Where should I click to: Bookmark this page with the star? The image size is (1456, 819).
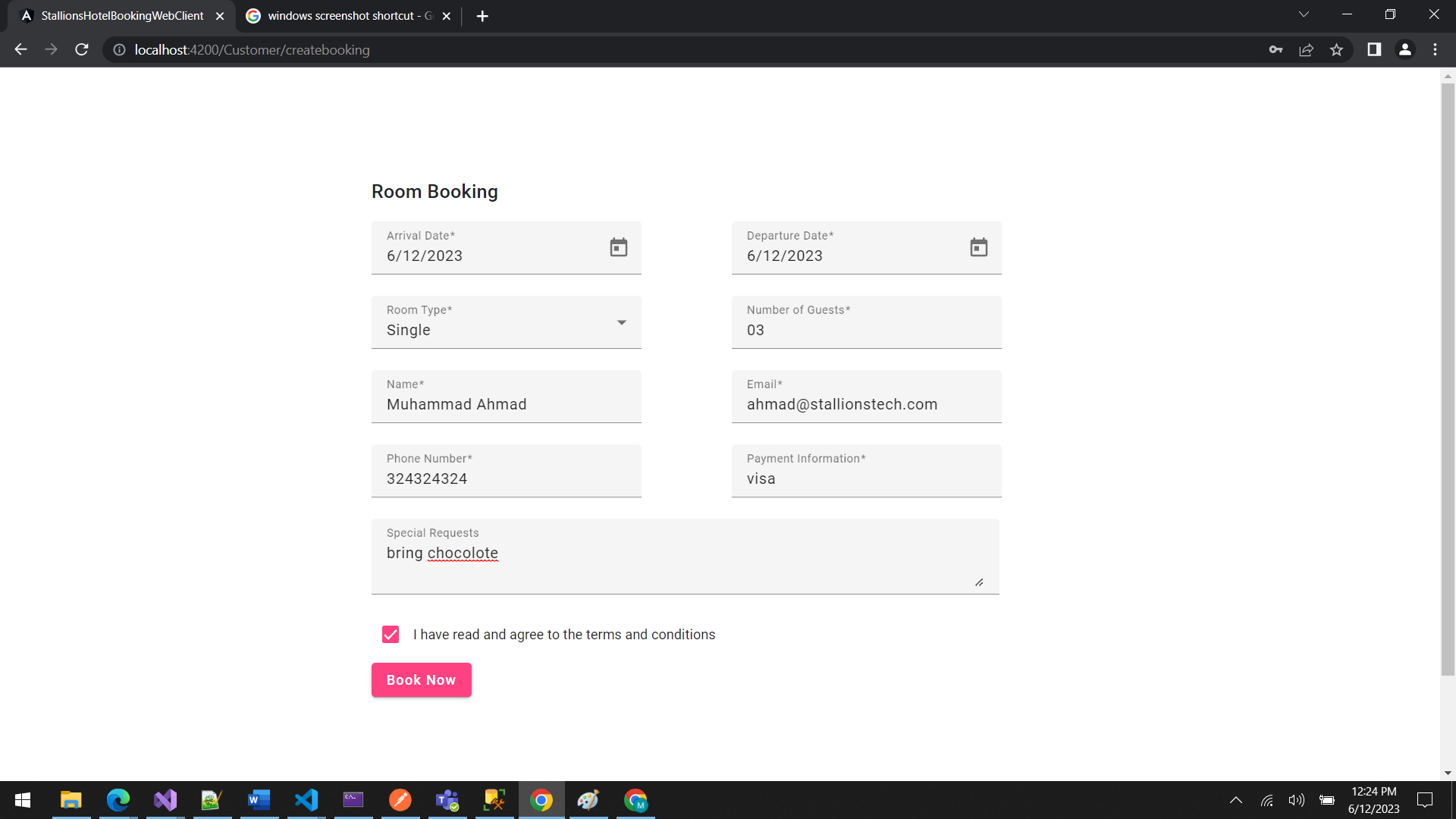click(1336, 50)
